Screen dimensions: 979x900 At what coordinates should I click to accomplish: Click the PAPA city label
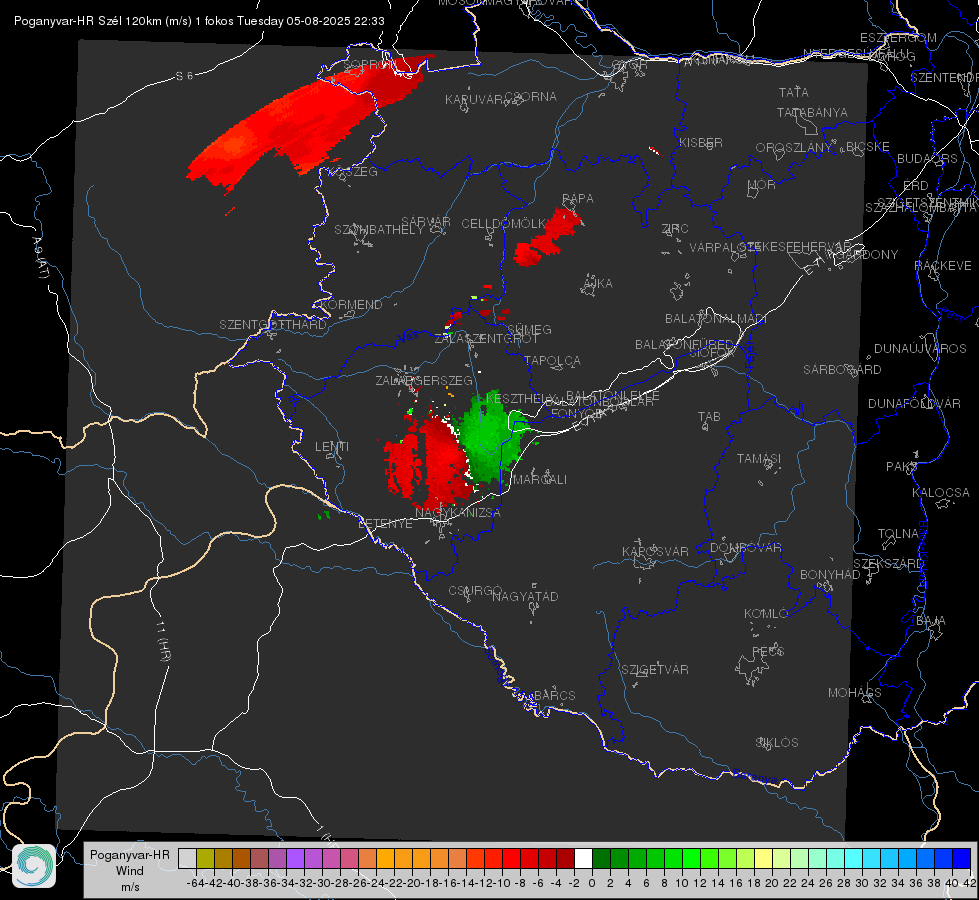point(578,198)
